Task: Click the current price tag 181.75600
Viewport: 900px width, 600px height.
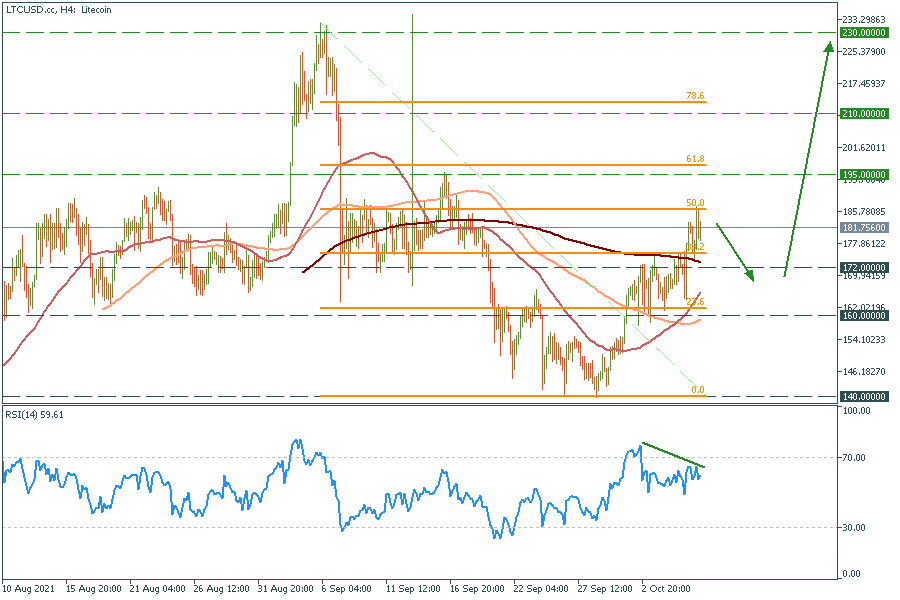Action: [865, 228]
